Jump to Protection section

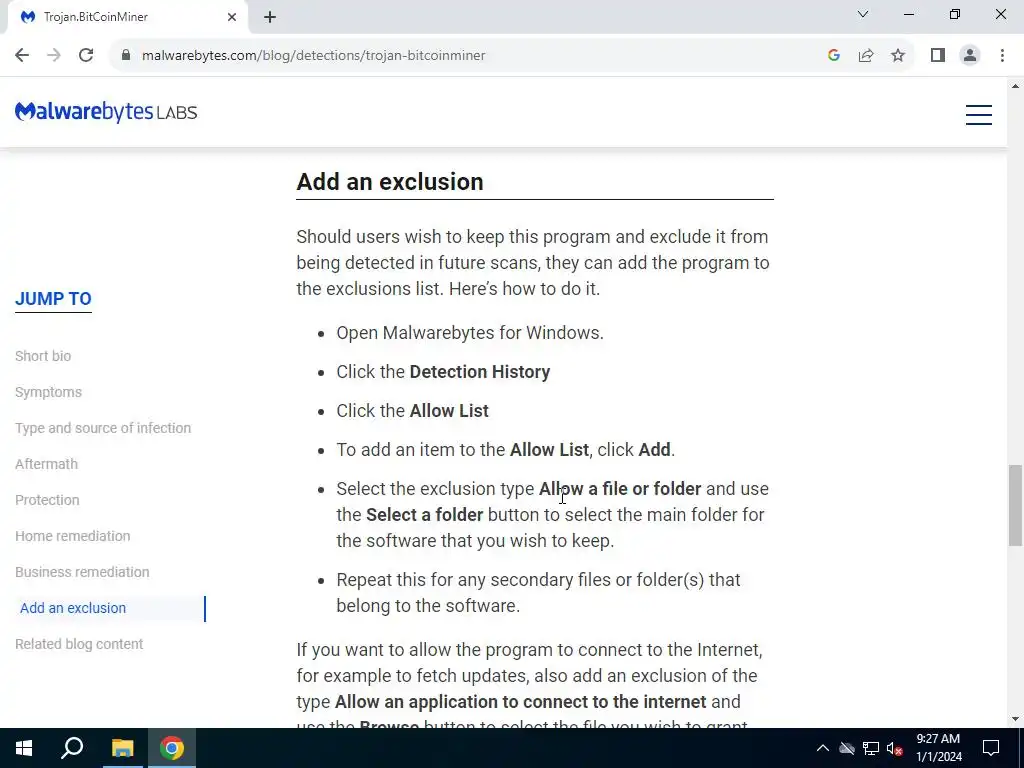pos(47,500)
